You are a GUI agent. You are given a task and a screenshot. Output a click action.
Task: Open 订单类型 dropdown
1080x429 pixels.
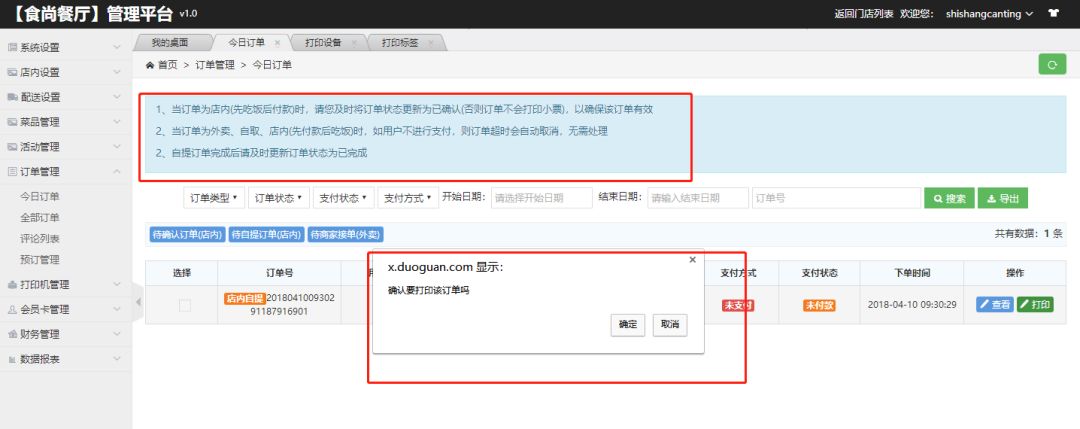(x=214, y=198)
